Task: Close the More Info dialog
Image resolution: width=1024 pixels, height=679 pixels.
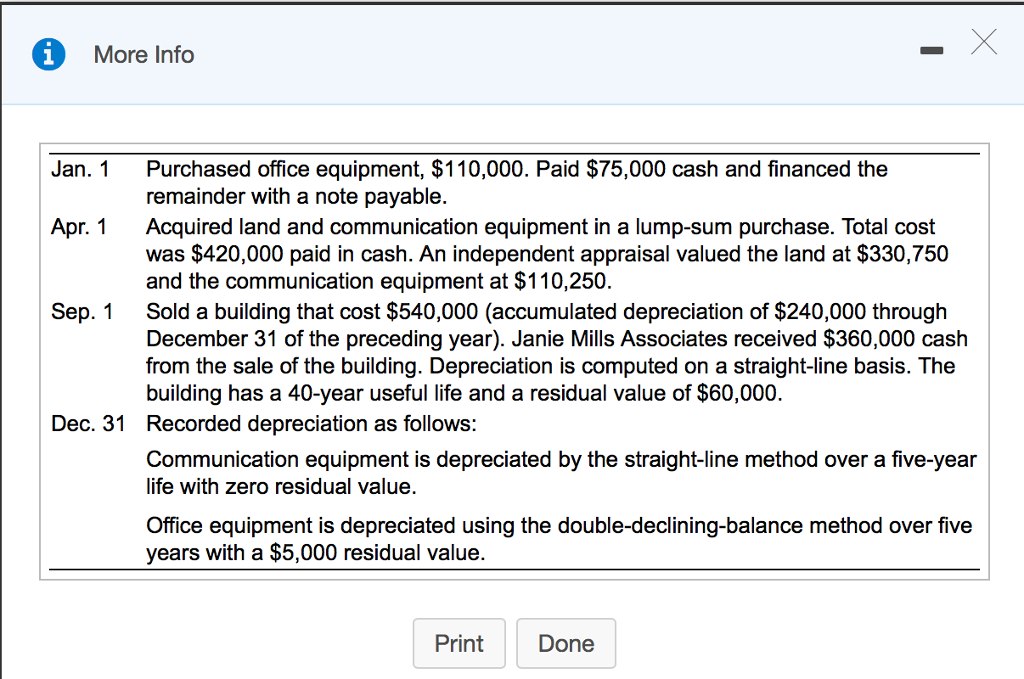Action: [x=983, y=42]
